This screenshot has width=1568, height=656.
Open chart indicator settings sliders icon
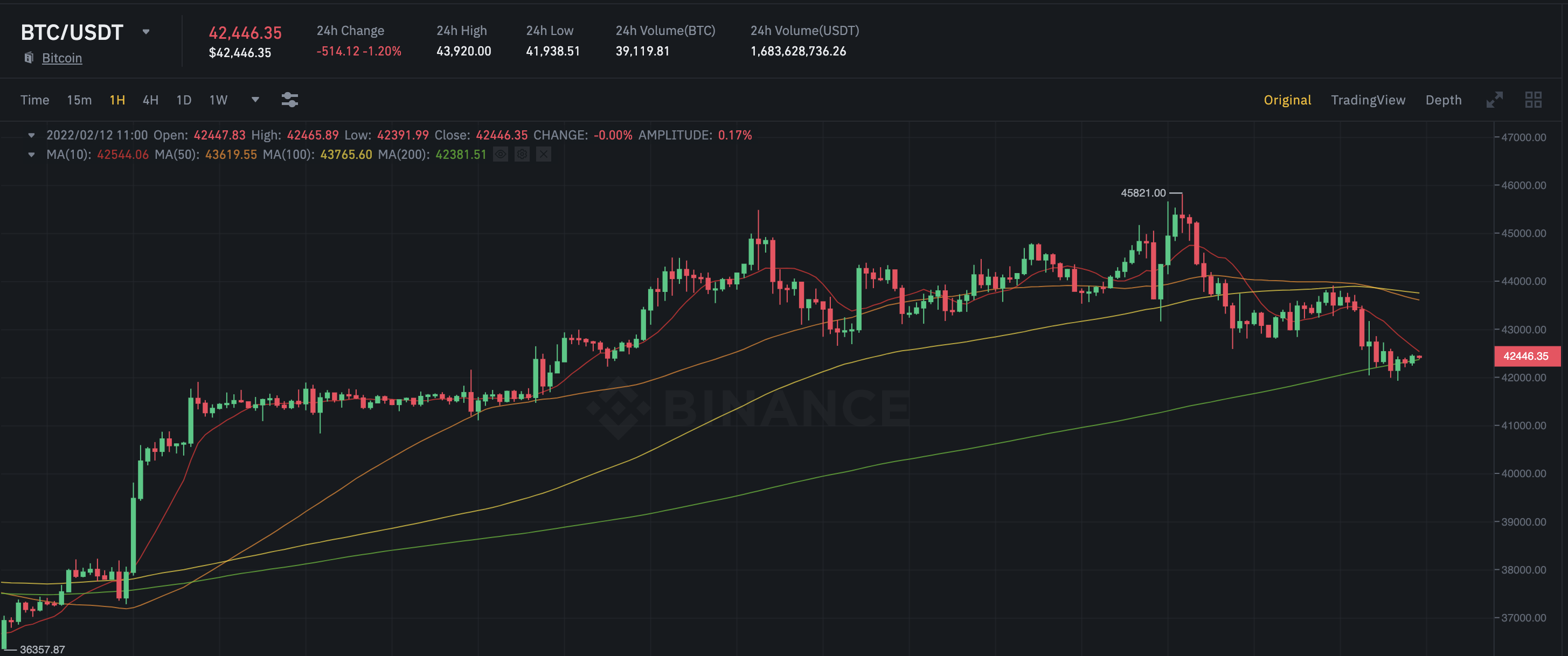(290, 100)
